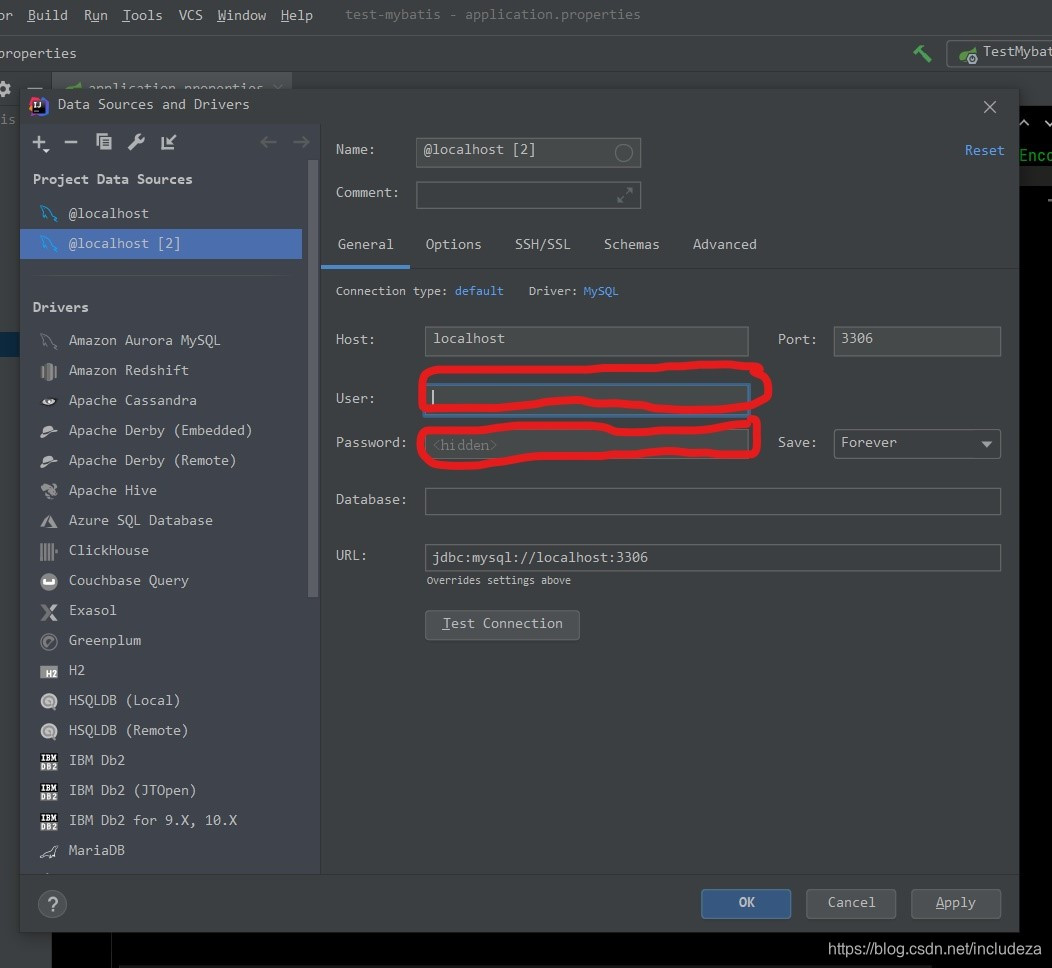This screenshot has width=1052, height=968.
Task: Open the Run menu
Action: point(96,15)
